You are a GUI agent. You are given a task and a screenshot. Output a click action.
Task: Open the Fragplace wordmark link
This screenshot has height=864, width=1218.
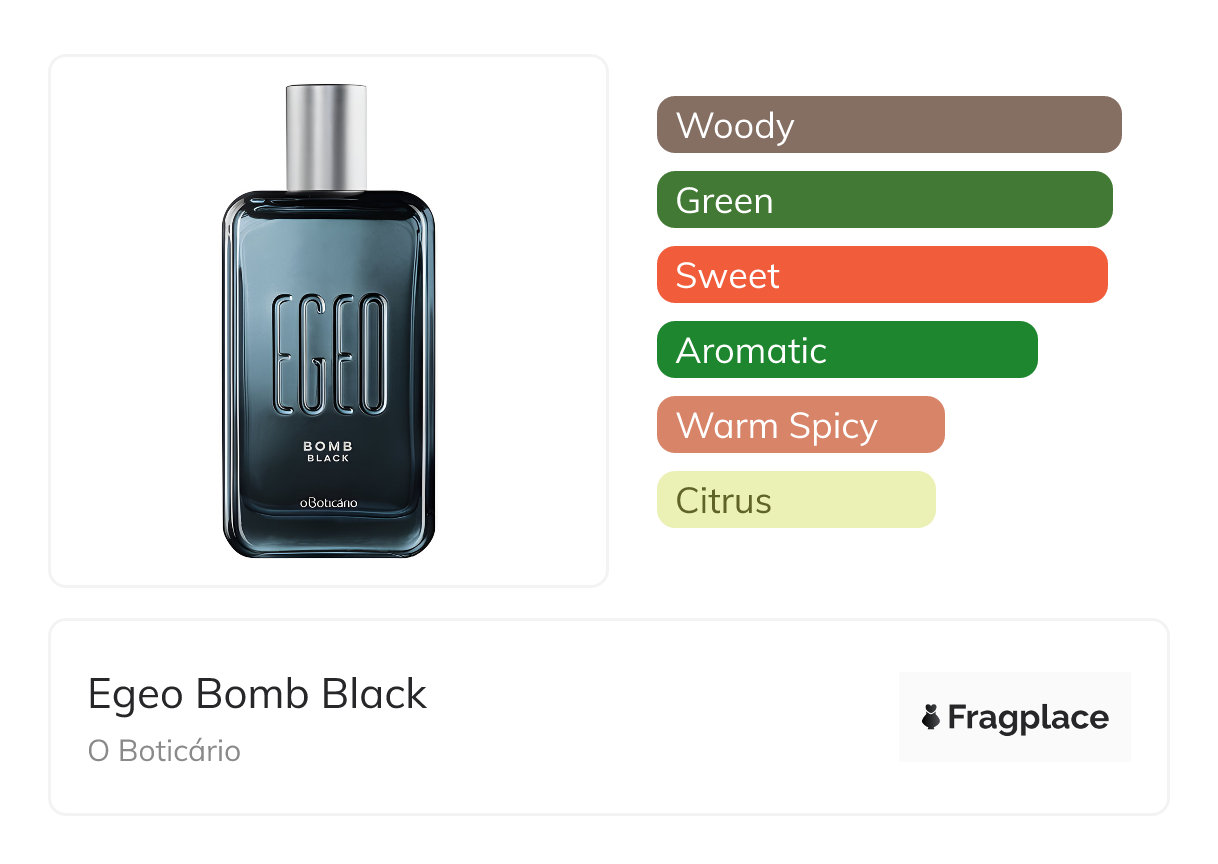1028,718
